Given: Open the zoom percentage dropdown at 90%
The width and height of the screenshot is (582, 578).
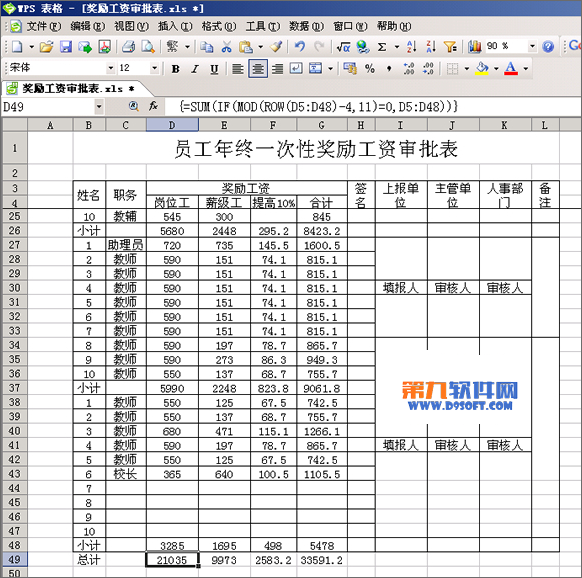Looking at the screenshot, I should coord(532,46).
